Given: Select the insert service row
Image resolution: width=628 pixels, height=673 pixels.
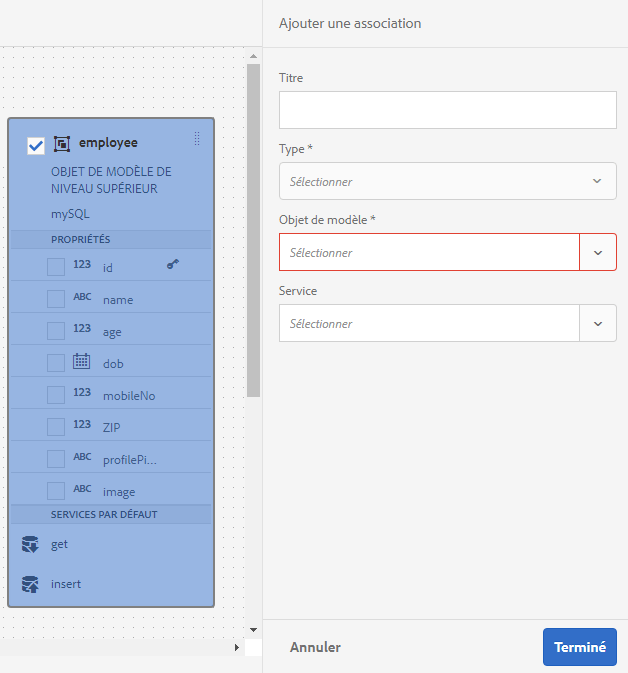Looking at the screenshot, I should point(111,584).
